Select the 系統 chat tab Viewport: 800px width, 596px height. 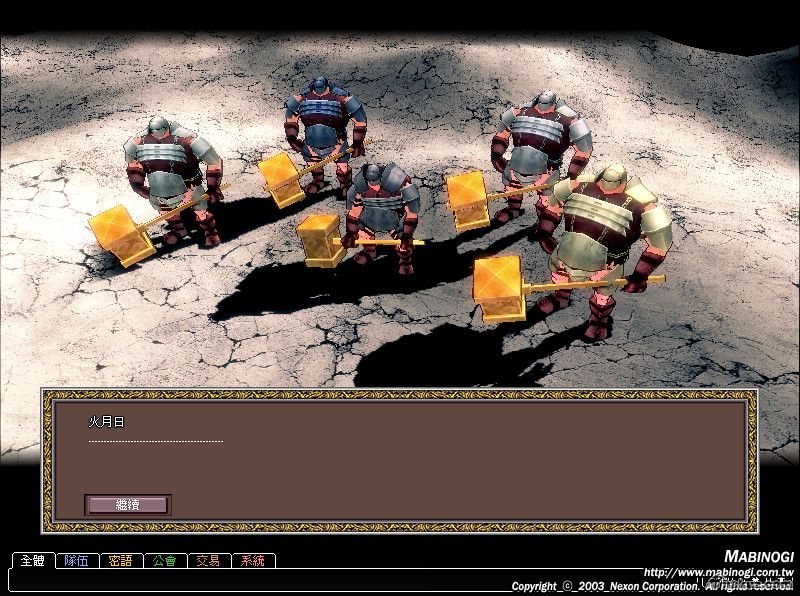tap(253, 561)
